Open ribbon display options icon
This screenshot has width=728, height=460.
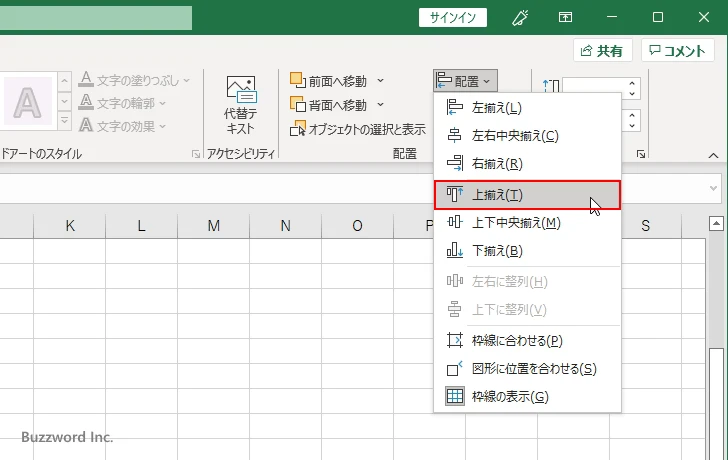[x=565, y=17]
